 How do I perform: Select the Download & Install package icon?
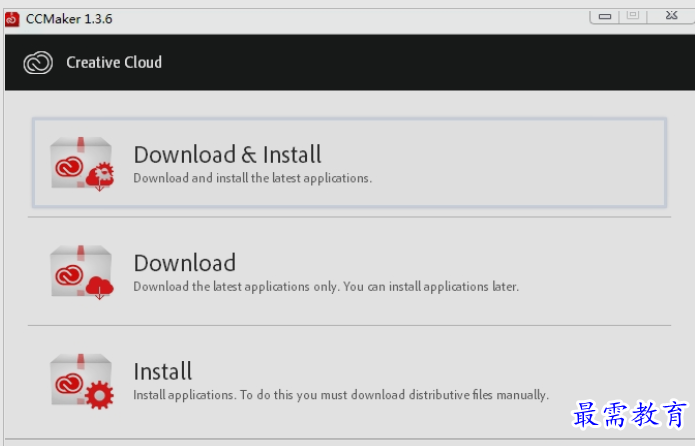[82, 164]
